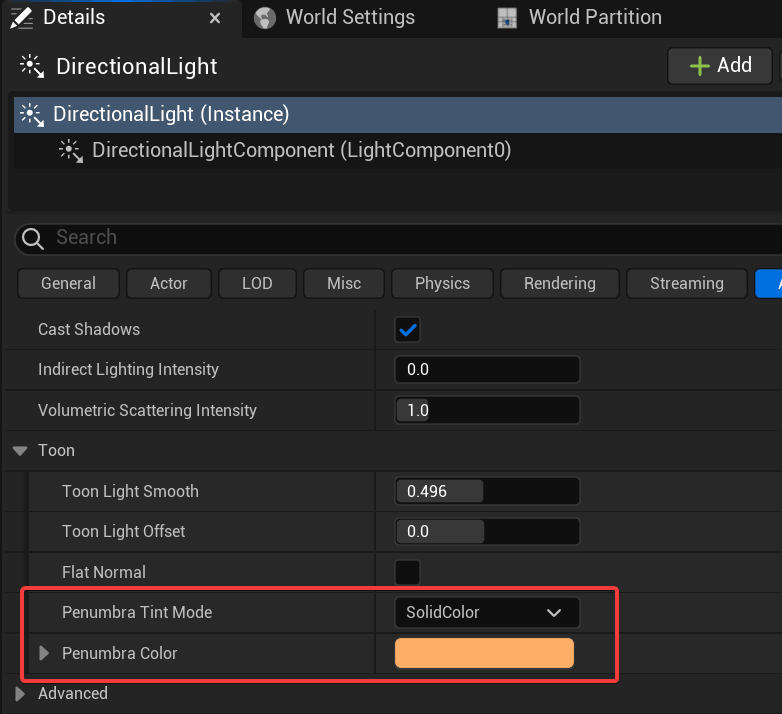The width and height of the screenshot is (782, 714).
Task: Filter by General category
Action: coord(68,284)
